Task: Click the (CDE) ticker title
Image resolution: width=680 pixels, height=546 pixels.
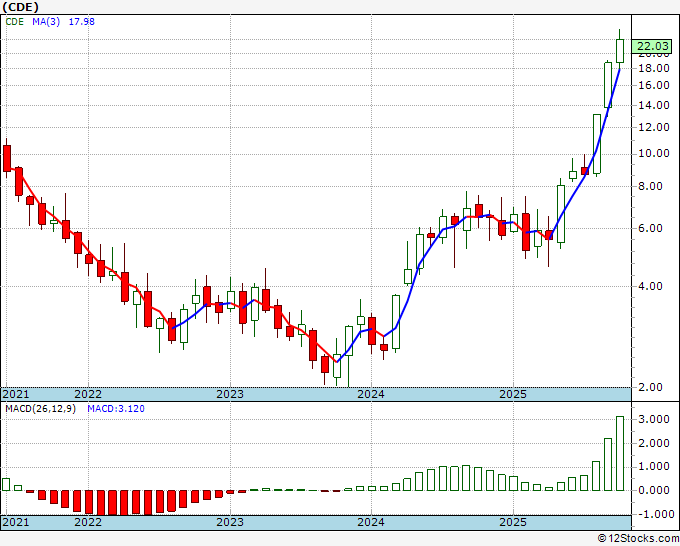Action: 20,7
